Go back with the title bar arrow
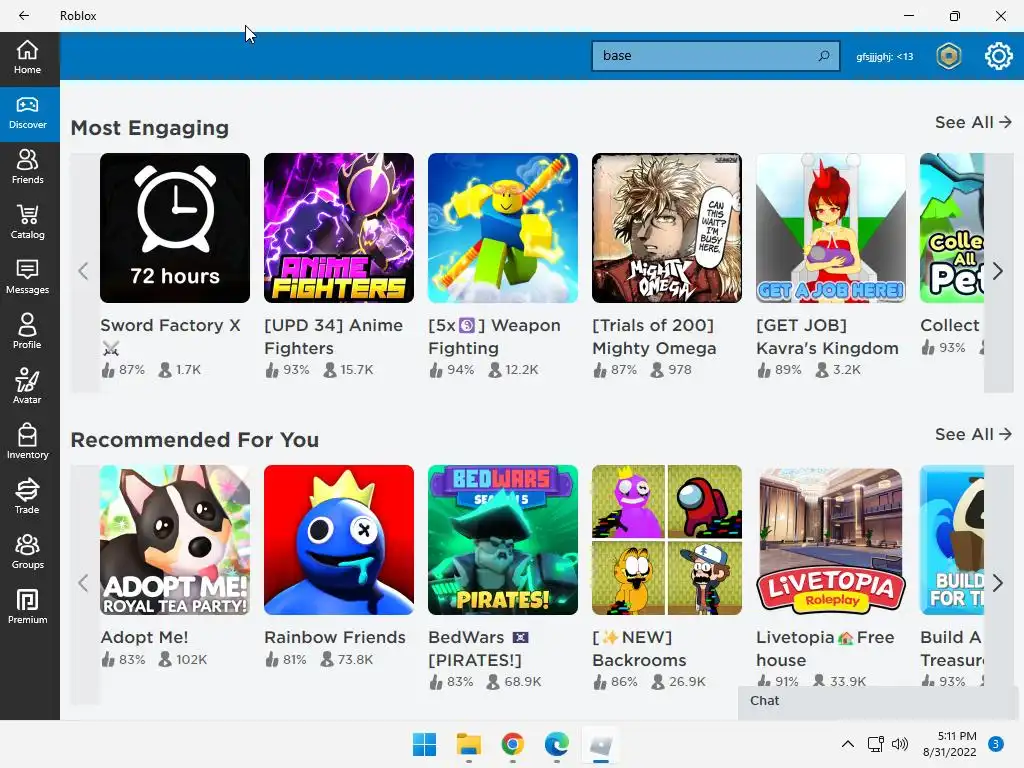1024x768 pixels. pyautogui.click(x=24, y=16)
